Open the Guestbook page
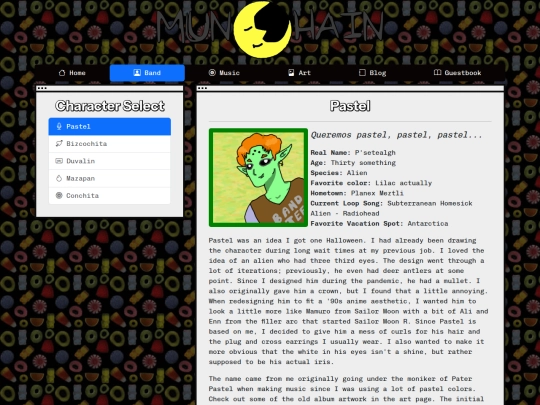Image resolution: width=540 pixels, height=405 pixels. coord(457,73)
